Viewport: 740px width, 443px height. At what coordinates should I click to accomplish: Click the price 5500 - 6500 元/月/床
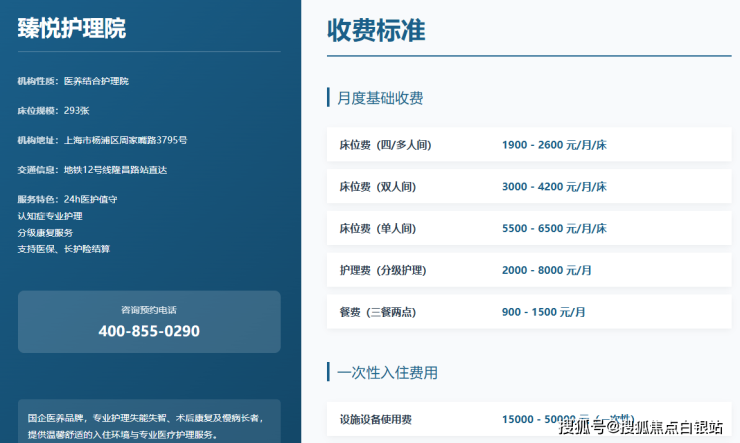click(x=554, y=229)
